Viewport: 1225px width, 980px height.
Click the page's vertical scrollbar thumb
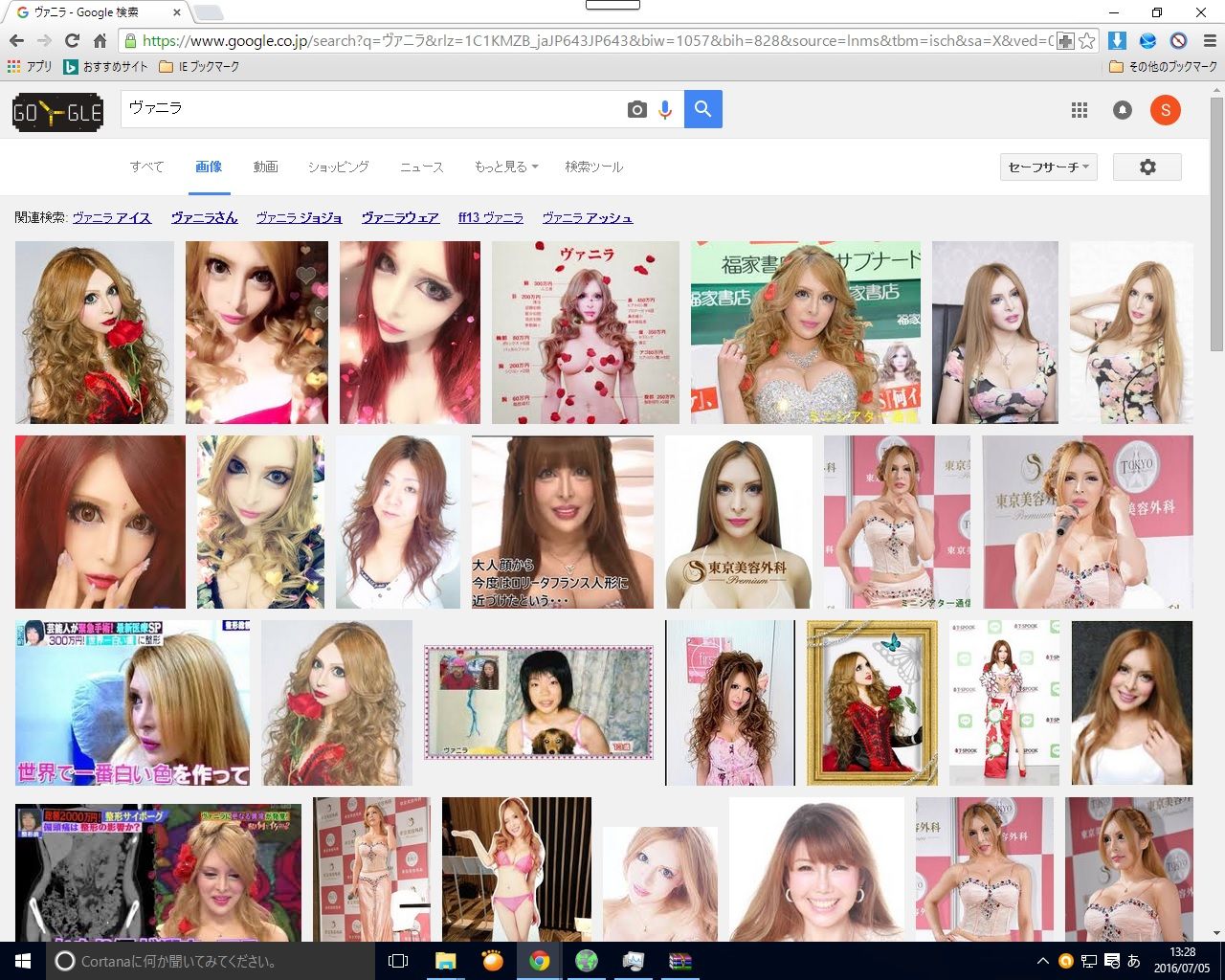click(x=1217, y=222)
